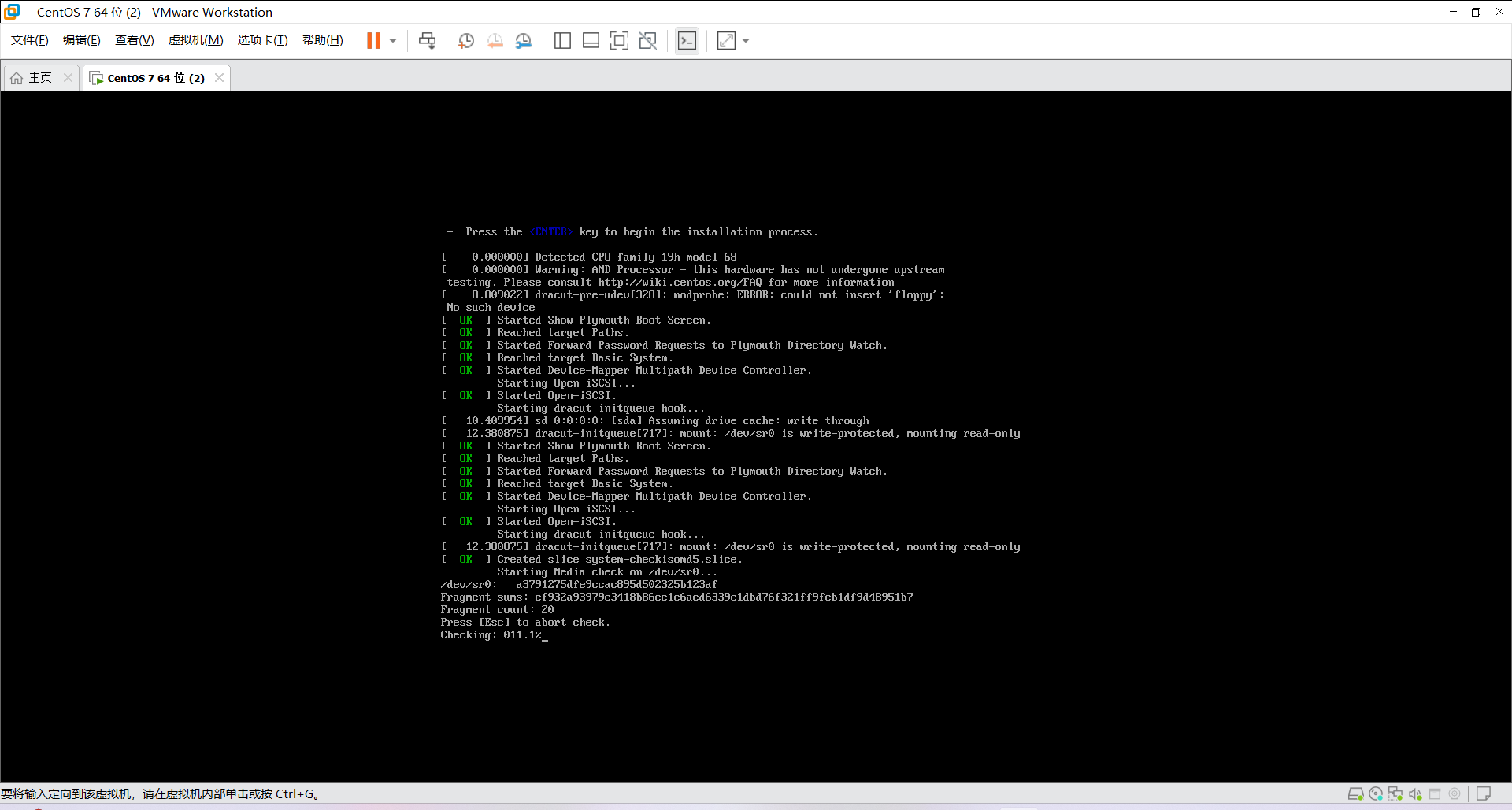Click the sound card status icon
This screenshot has height=810, width=1512.
[1415, 794]
